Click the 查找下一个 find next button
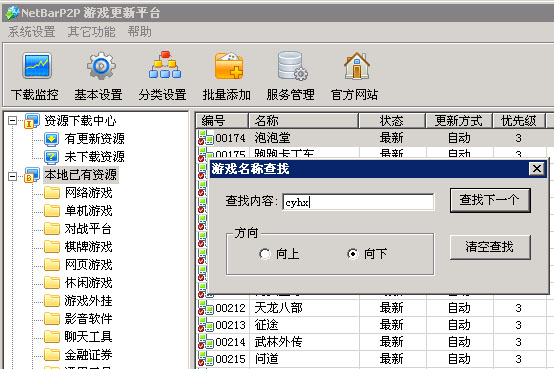This screenshot has width=554, height=369. tap(490, 200)
